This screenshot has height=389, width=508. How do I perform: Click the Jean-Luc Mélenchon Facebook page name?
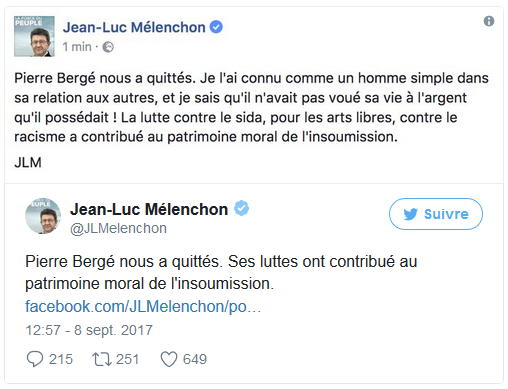click(x=134, y=27)
